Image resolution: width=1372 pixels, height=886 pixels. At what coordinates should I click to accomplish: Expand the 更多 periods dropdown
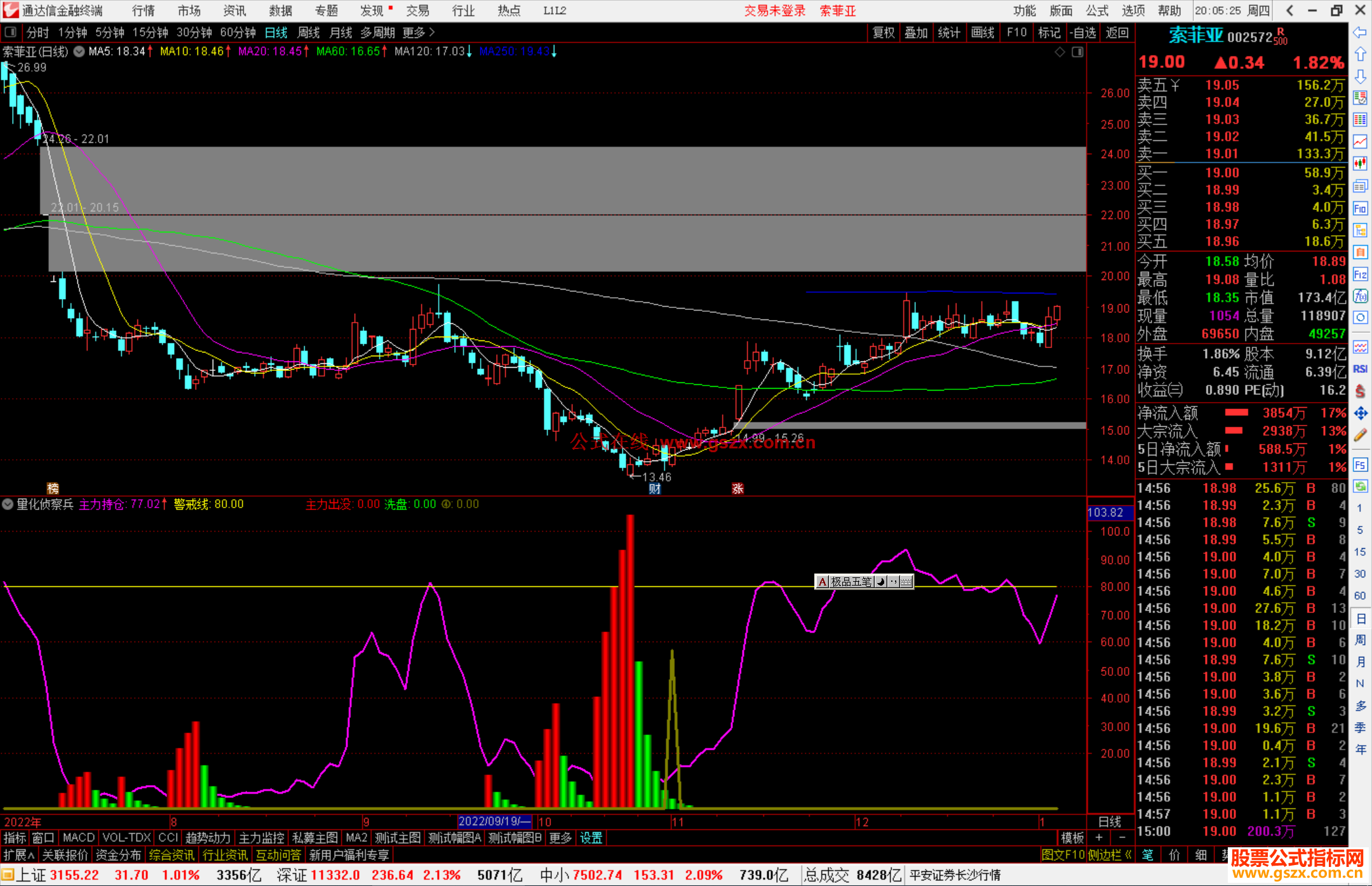(x=418, y=32)
